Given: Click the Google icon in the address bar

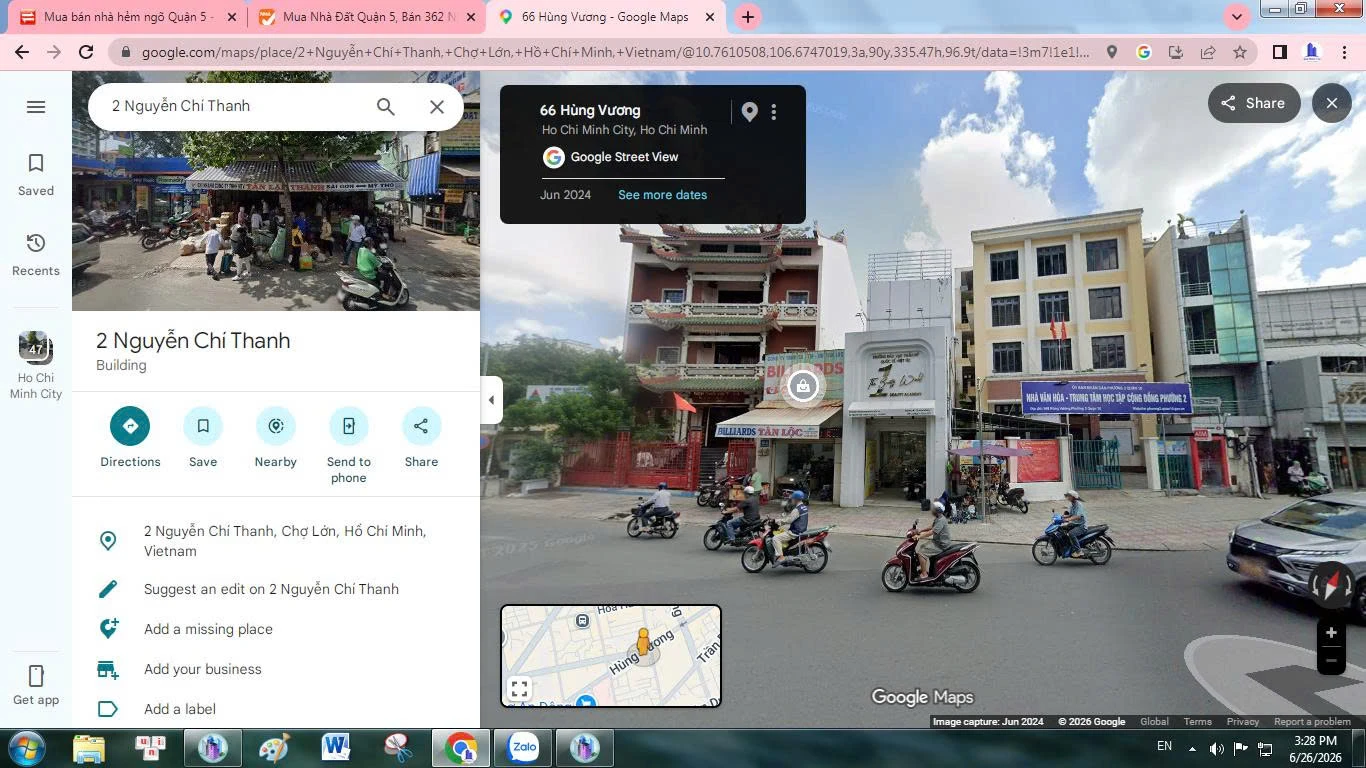Looking at the screenshot, I should pyautogui.click(x=1144, y=52).
